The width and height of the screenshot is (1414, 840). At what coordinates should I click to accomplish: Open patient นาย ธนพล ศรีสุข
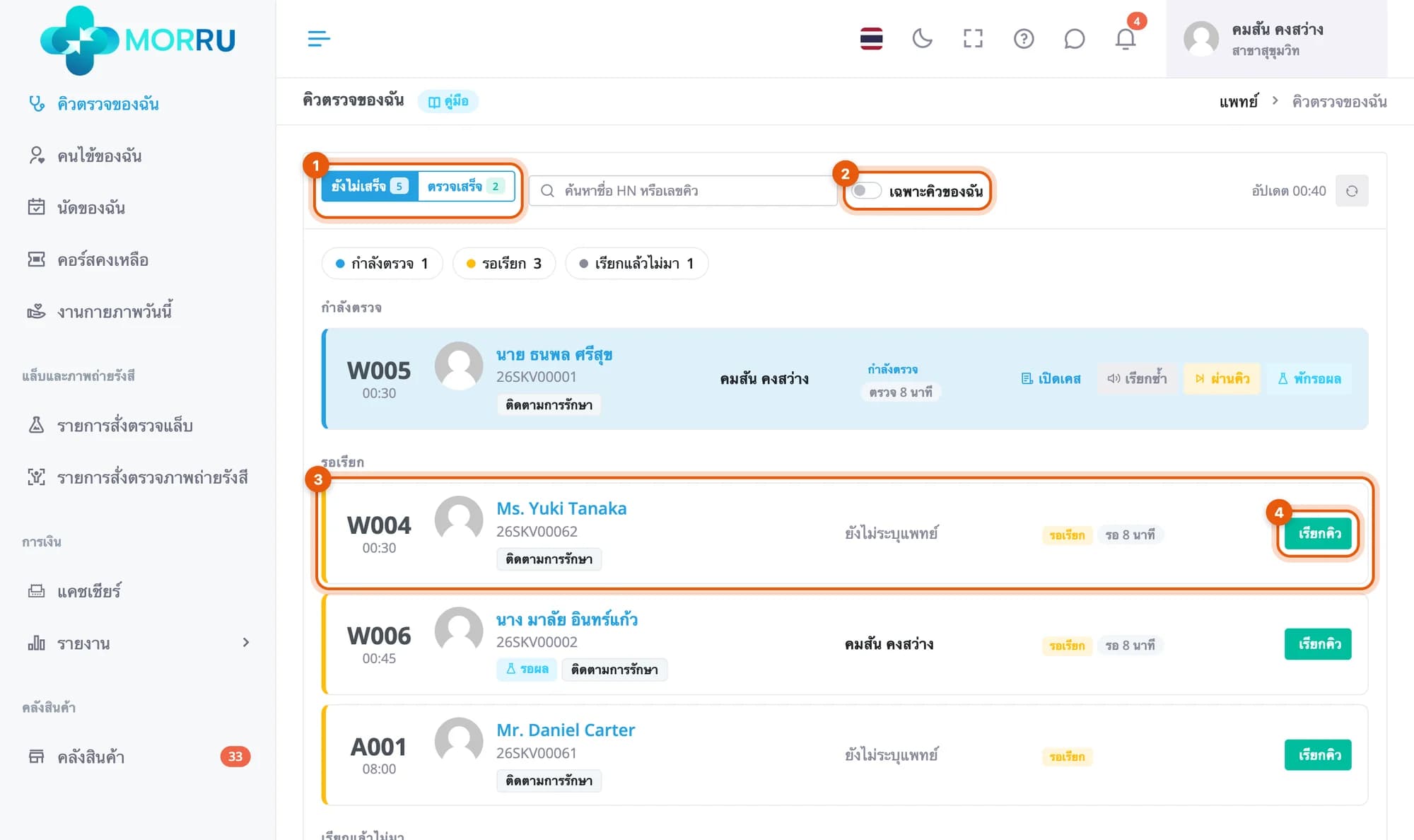pyautogui.click(x=554, y=355)
